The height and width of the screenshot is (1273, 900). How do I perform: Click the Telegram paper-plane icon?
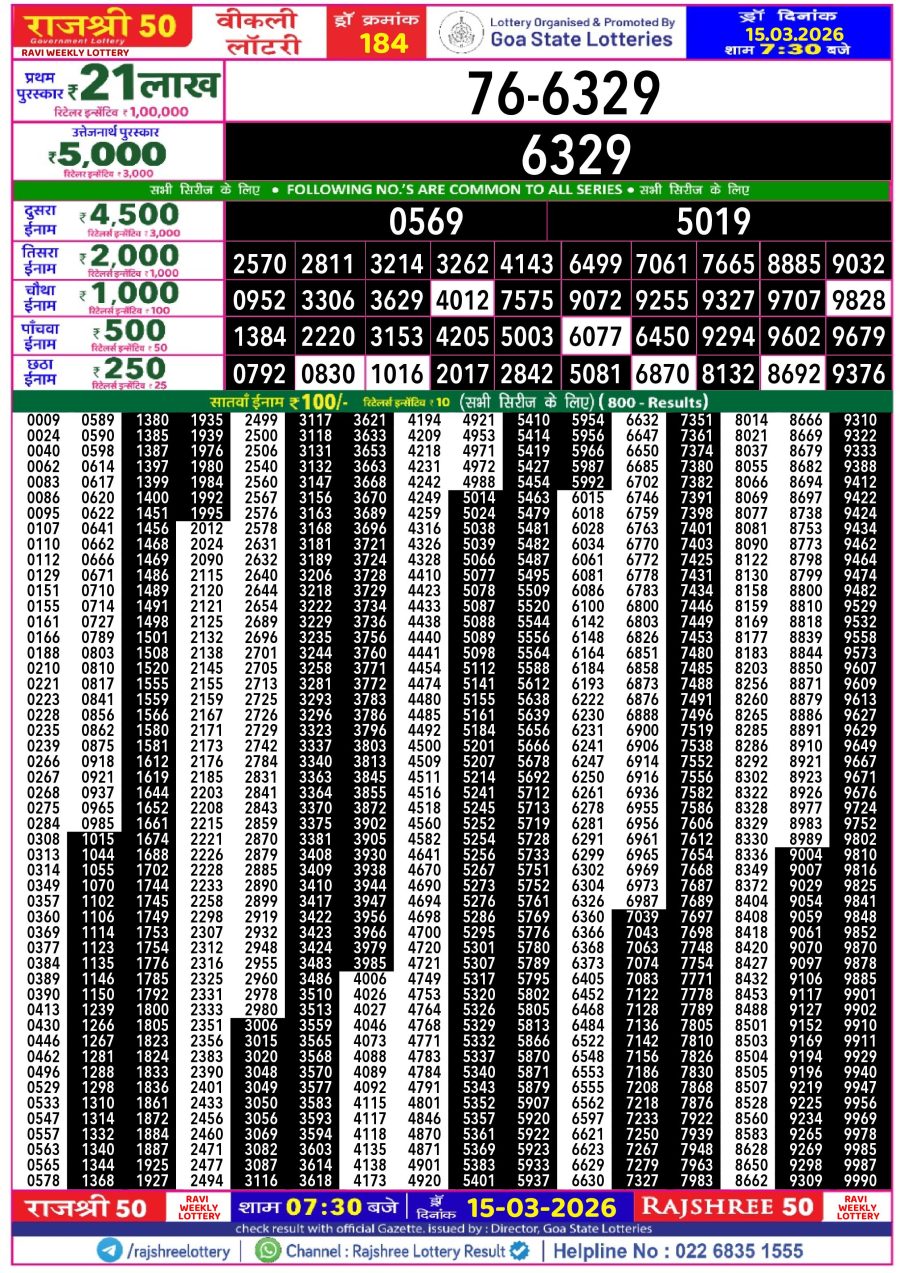109,1250
